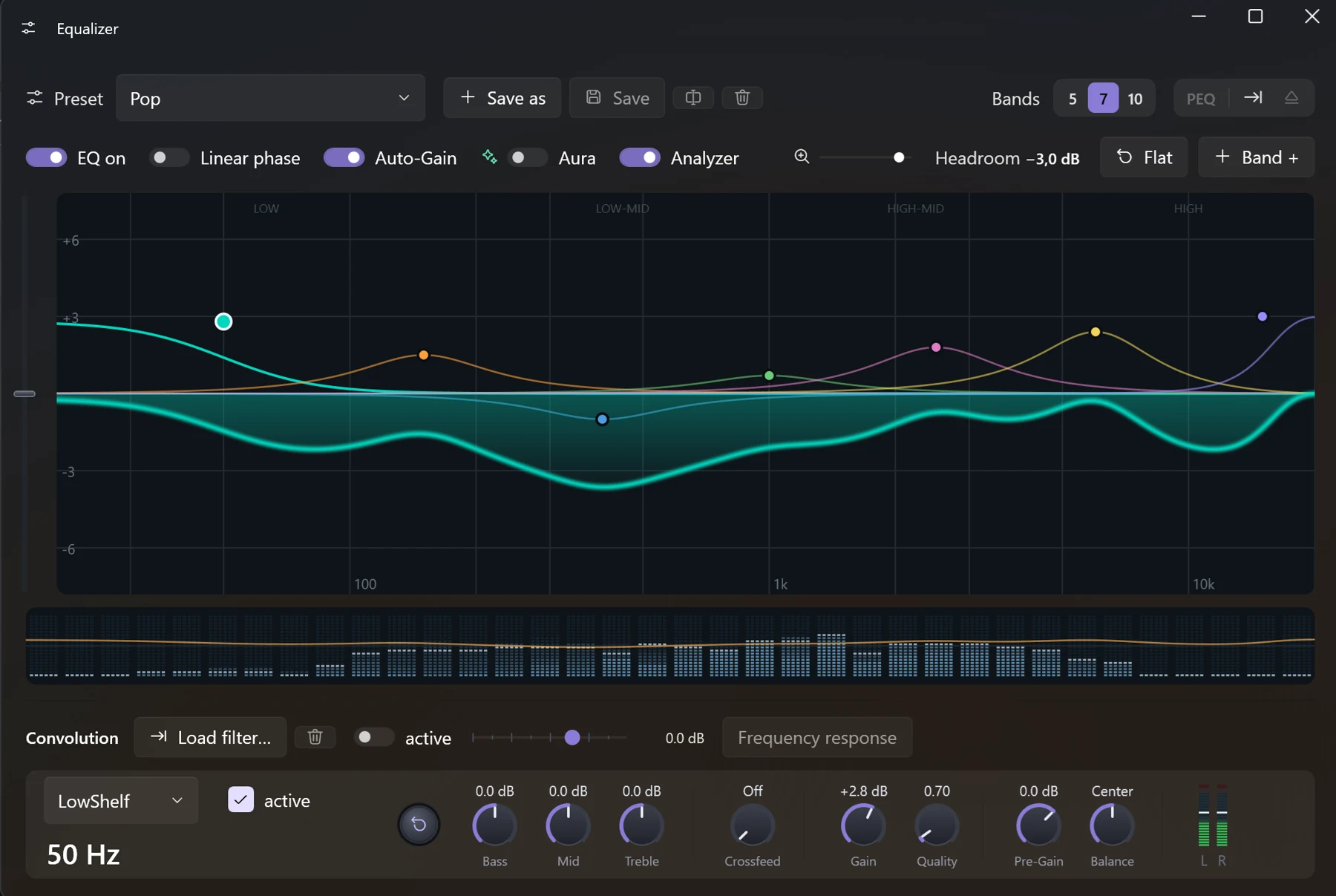The width and height of the screenshot is (1336, 896).
Task: Click the Preset sliders icon
Action: [x=35, y=98]
